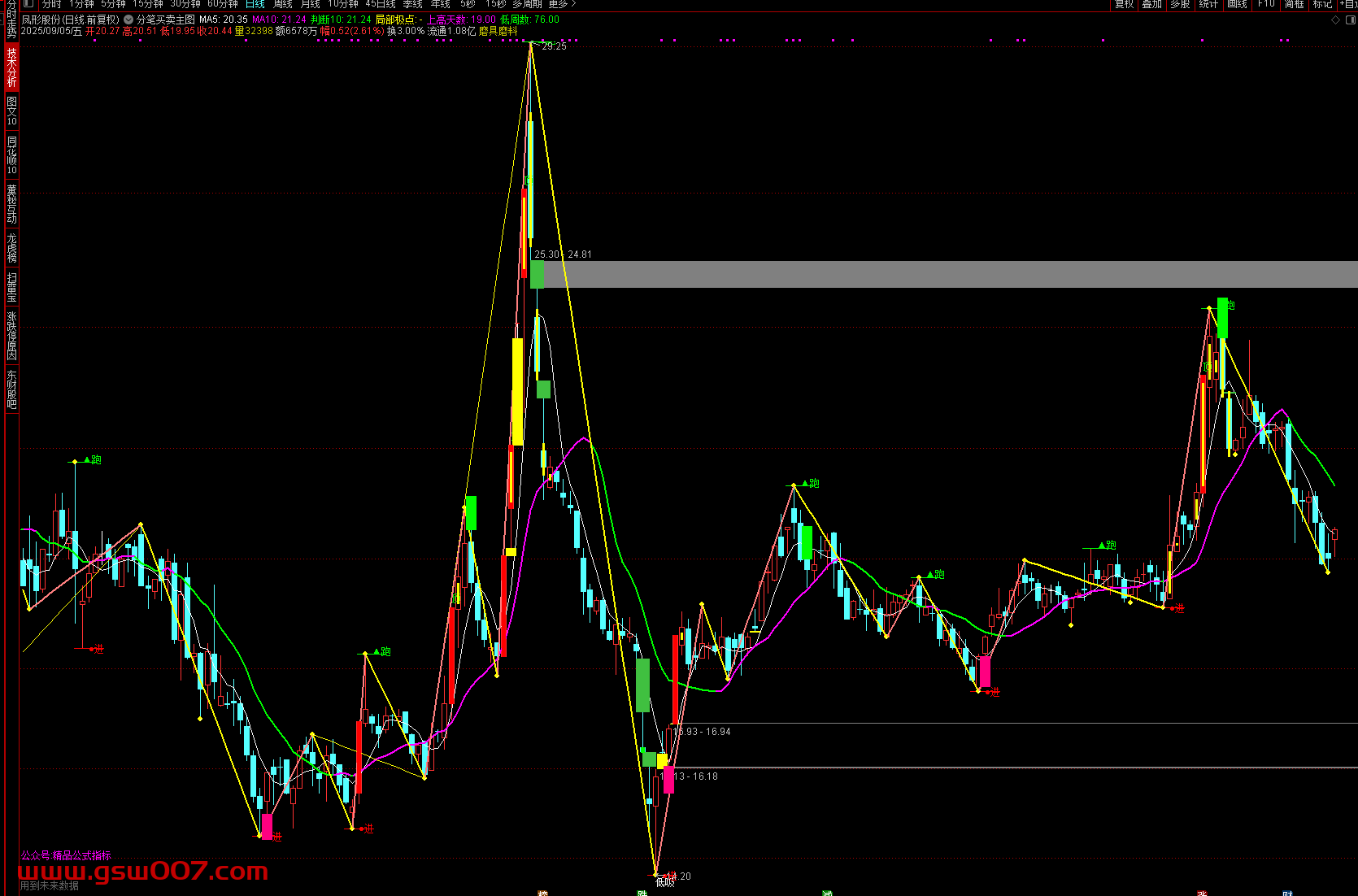
Task: Select the 1分钟 period
Action: (81, 4)
